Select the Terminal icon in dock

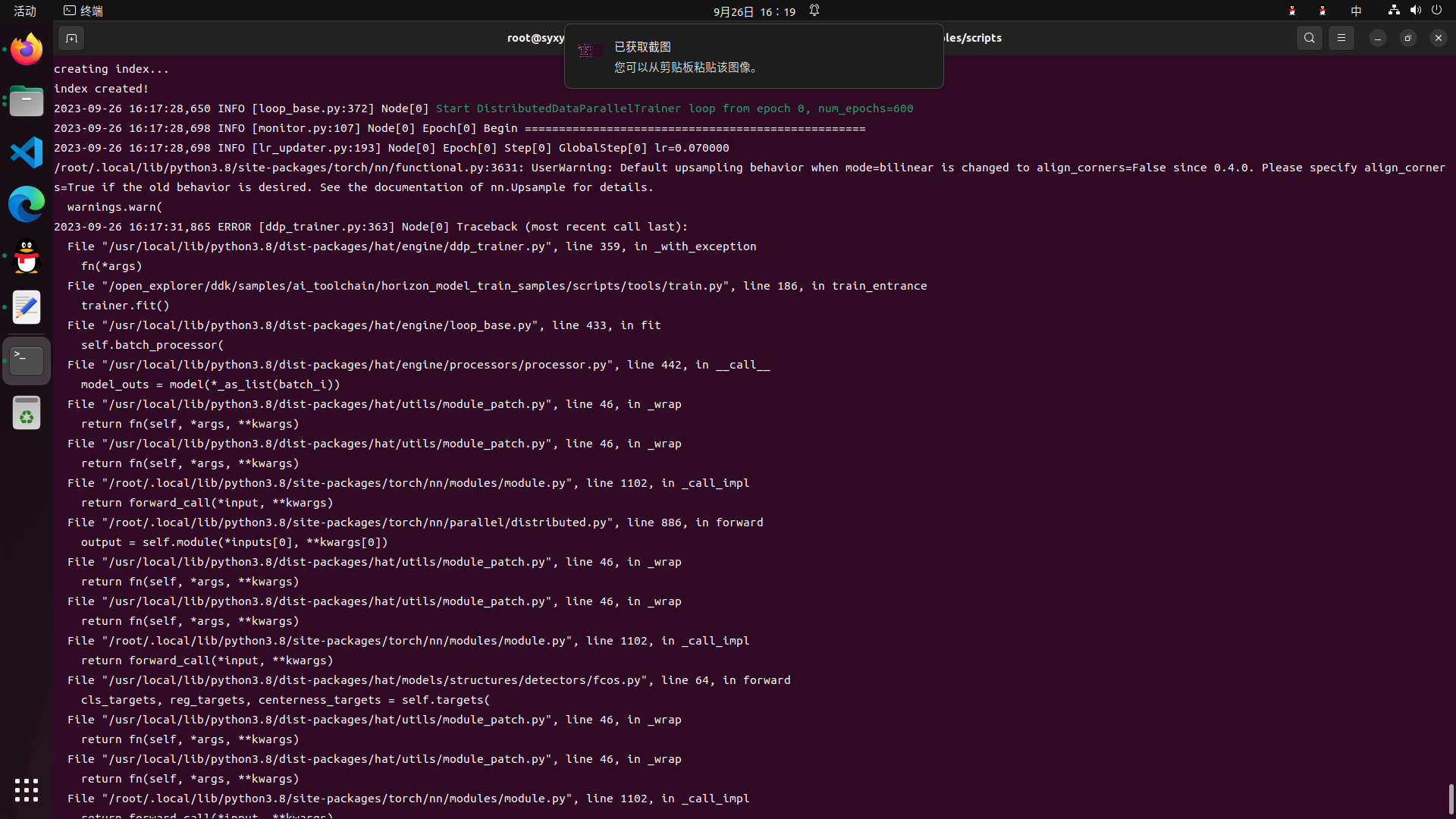click(27, 361)
